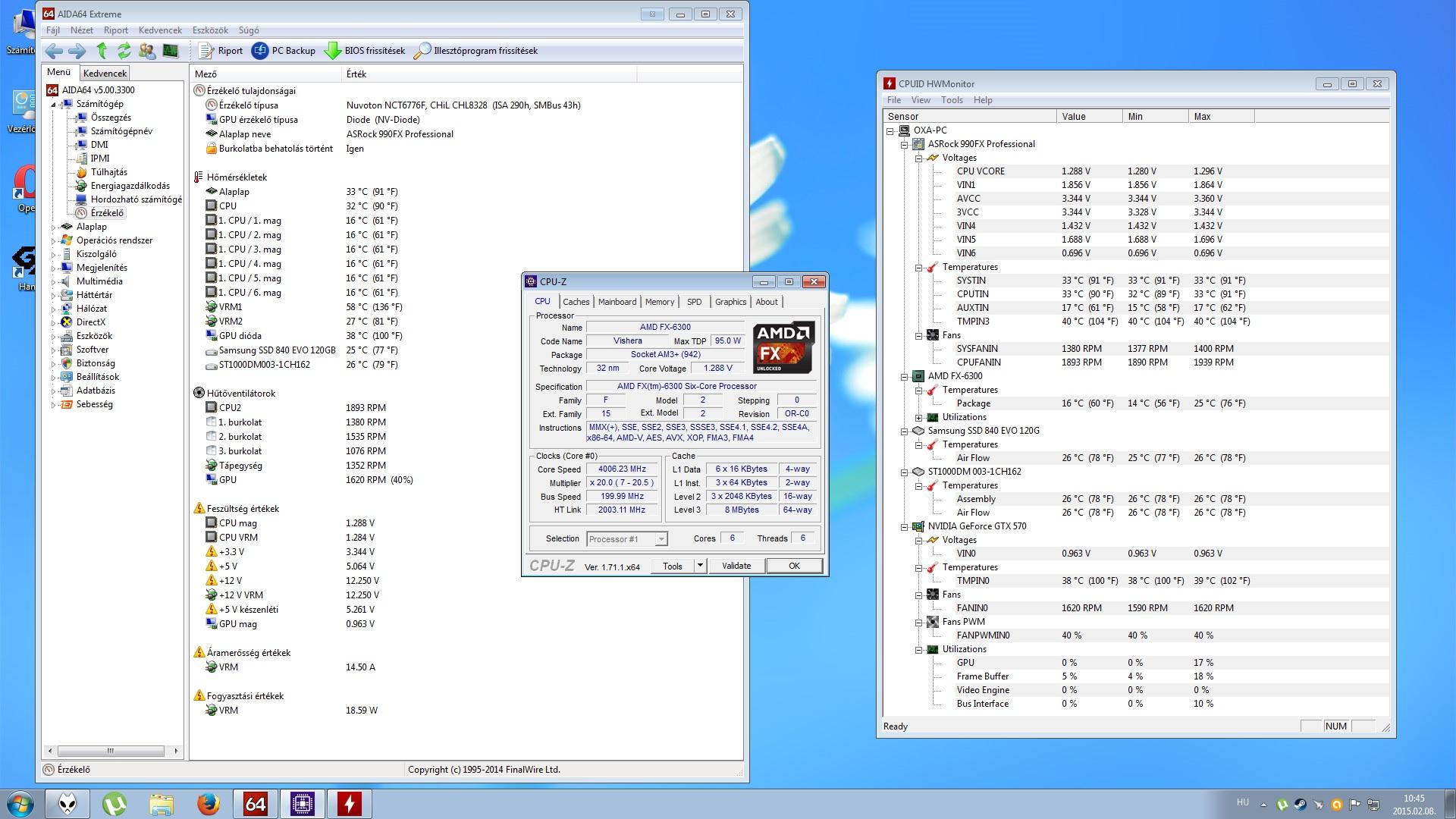Image resolution: width=1456 pixels, height=819 pixels.
Task: Open the Processor #1 selection dropdown in CPU-Z
Action: 627,539
